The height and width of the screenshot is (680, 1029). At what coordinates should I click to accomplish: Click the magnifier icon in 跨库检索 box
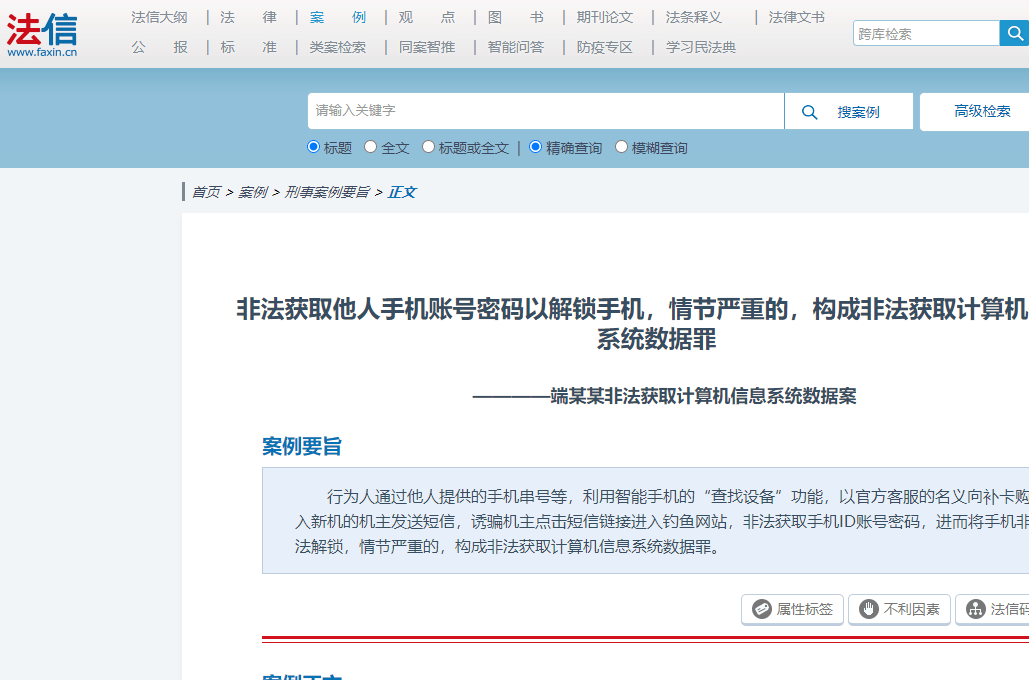[1015, 32]
